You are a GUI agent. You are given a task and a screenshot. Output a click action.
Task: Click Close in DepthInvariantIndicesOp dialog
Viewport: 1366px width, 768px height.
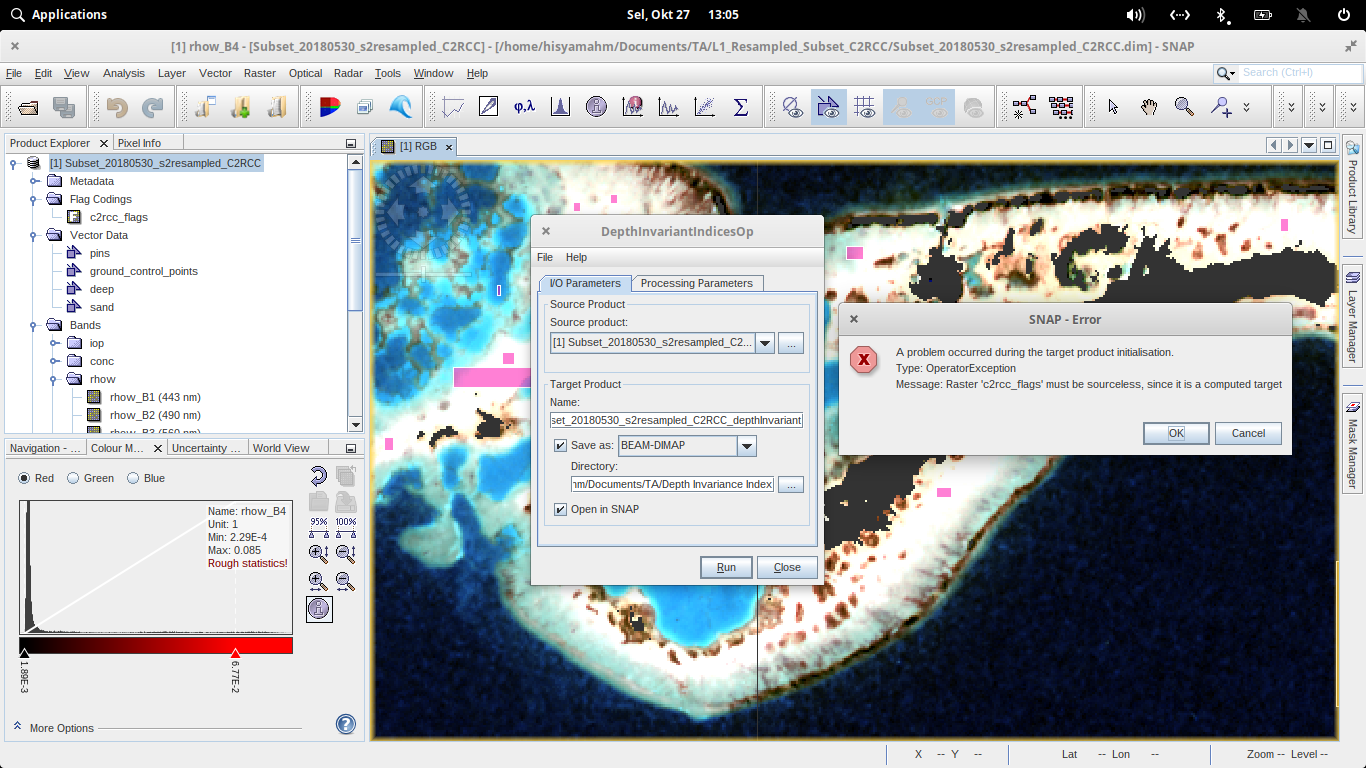787,567
